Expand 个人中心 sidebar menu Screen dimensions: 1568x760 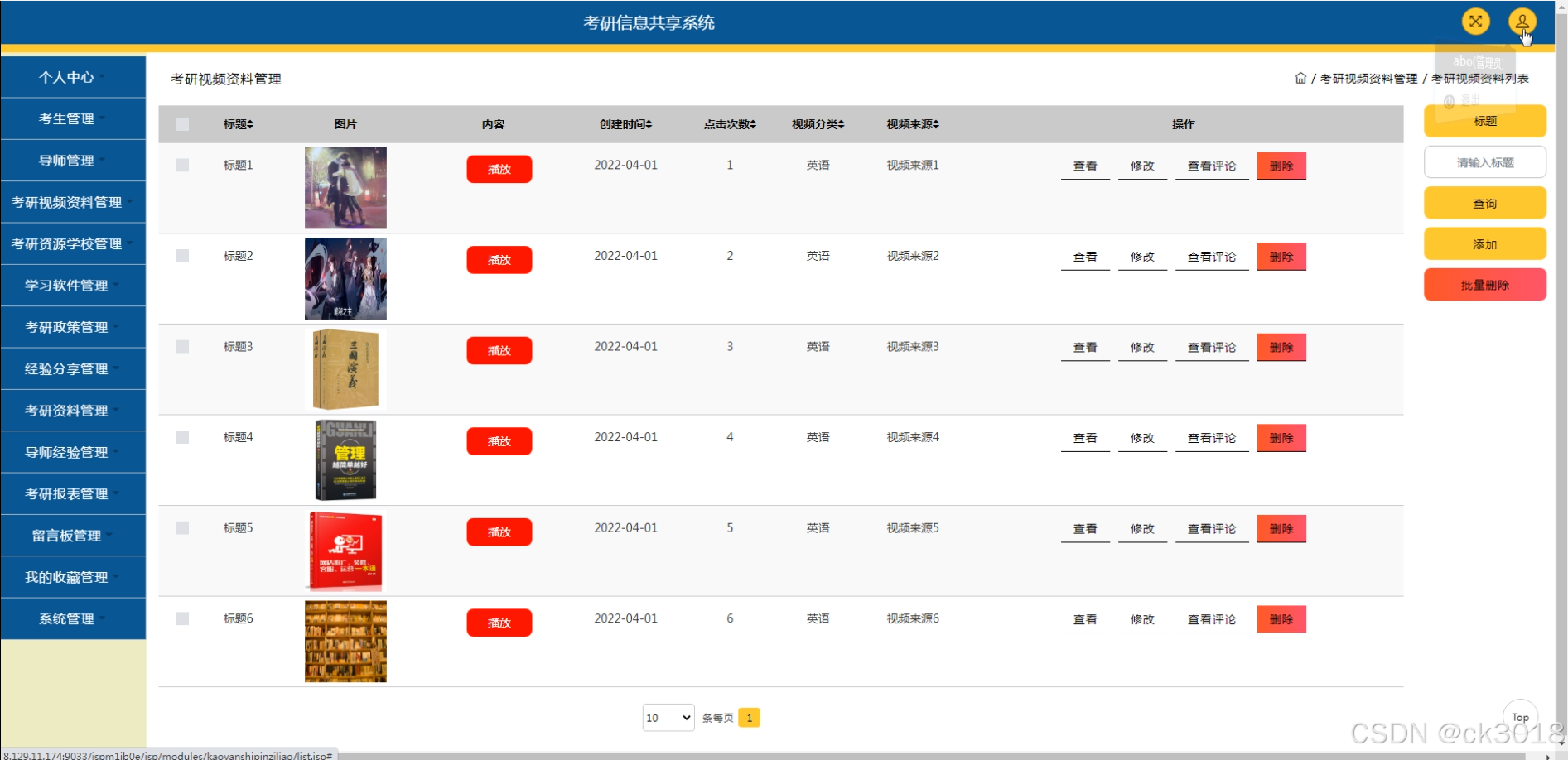pos(73,77)
